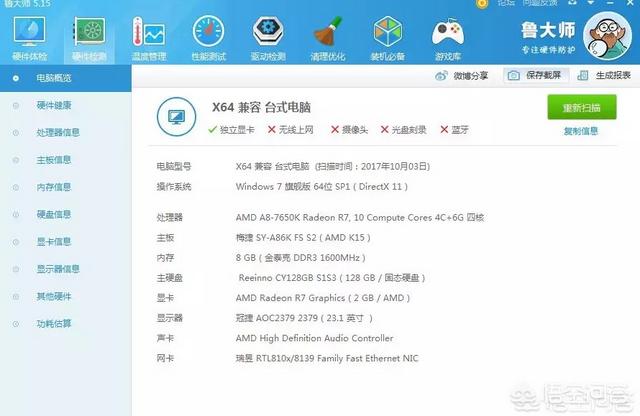The image size is (640, 416).
Task: Click the 电脑型号 row label
Action: click(x=174, y=167)
